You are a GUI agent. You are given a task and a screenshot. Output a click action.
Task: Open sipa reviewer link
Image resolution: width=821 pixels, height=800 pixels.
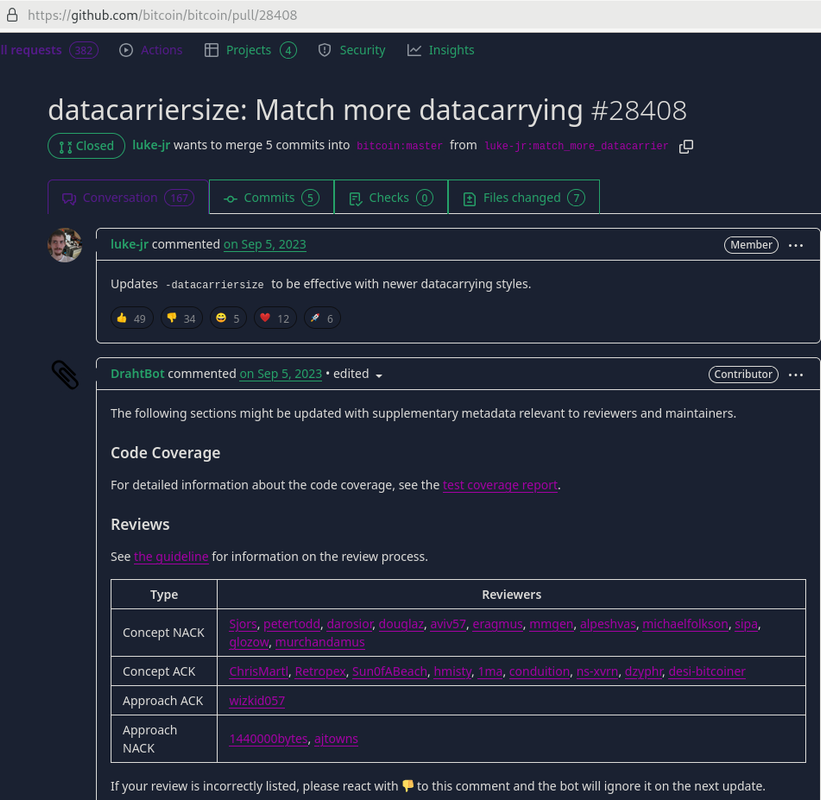coord(746,624)
